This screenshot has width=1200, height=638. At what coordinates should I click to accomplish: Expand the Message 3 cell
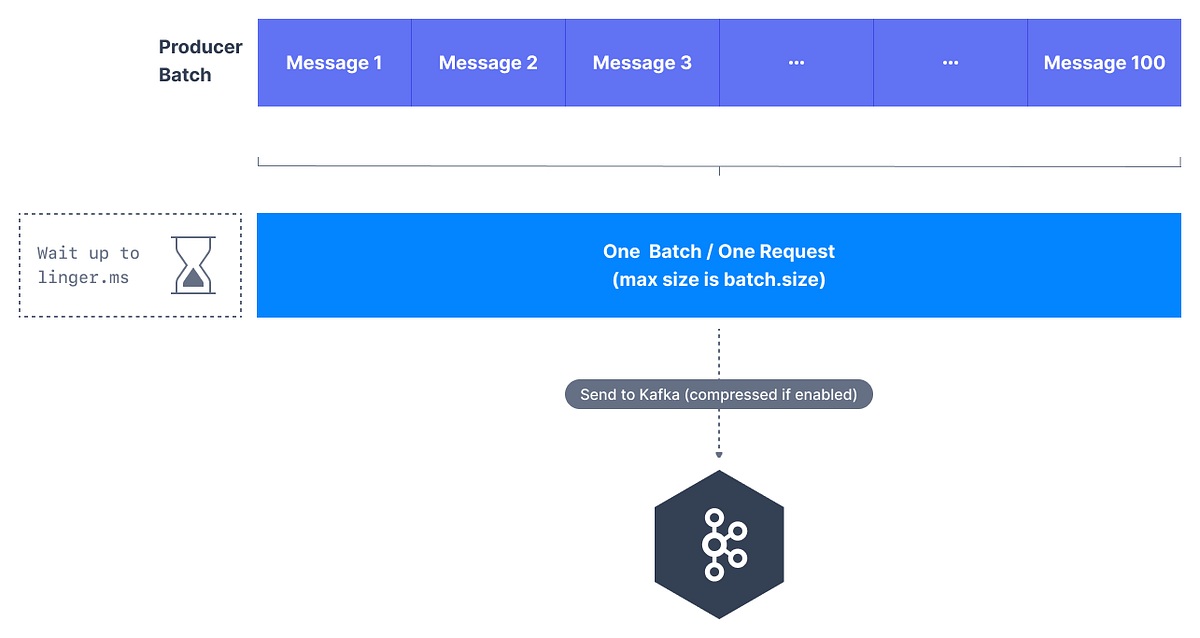click(x=642, y=62)
